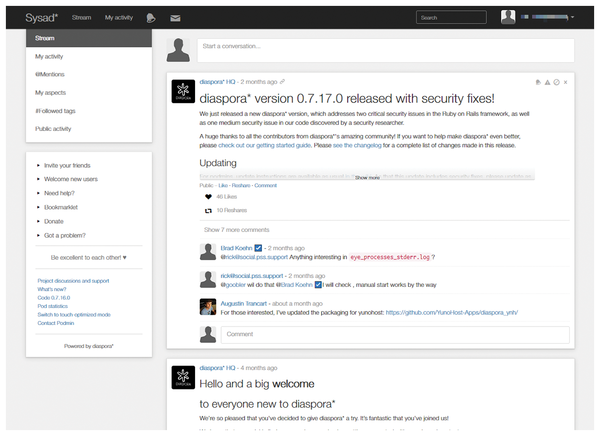Select Stream in the sidebar
The height and width of the screenshot is (436, 600).
[x=89, y=38]
